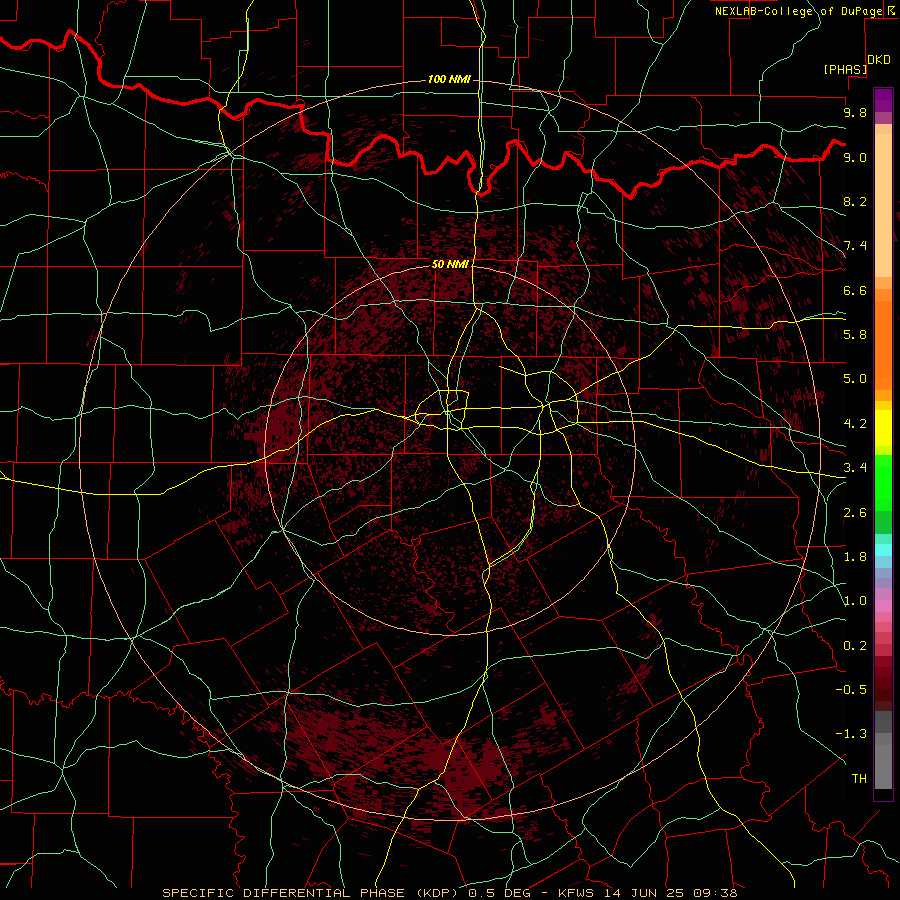Click the TH threshold label
The width and height of the screenshot is (900, 900).
pyautogui.click(x=859, y=778)
